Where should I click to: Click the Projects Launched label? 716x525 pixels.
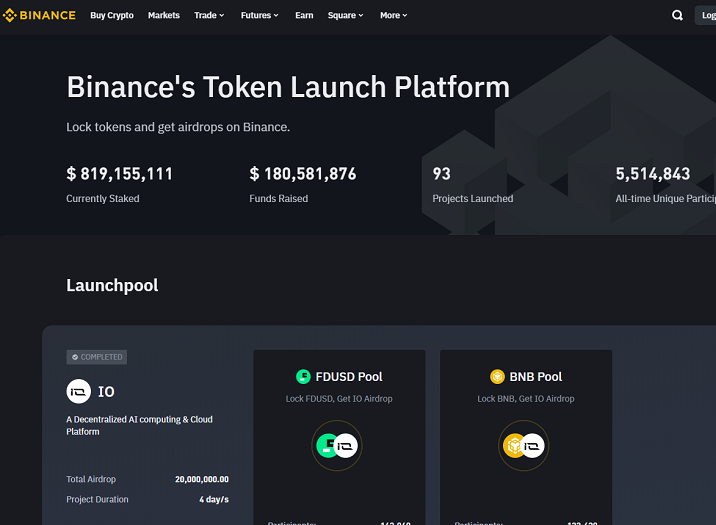473,199
